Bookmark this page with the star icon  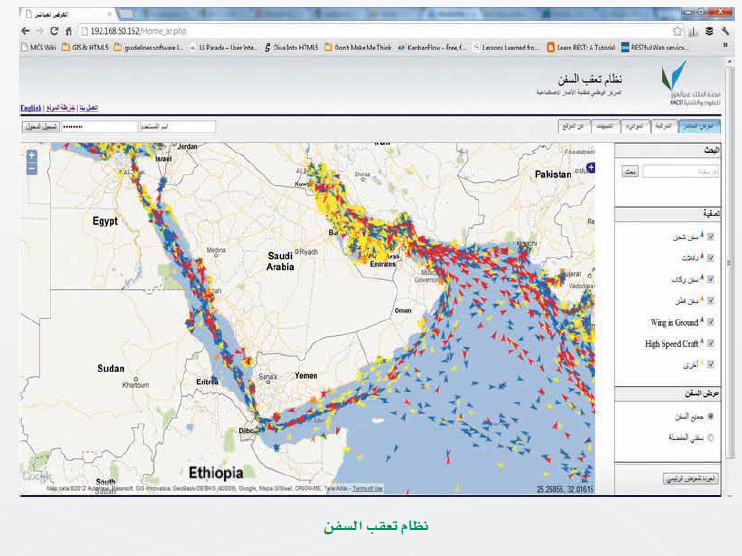[x=678, y=31]
